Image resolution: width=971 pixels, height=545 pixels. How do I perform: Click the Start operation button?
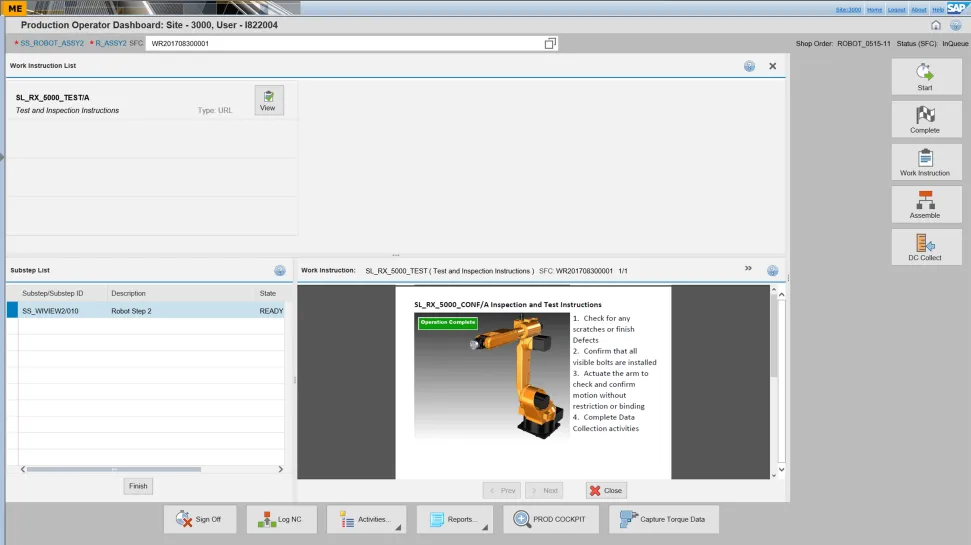click(x=925, y=77)
